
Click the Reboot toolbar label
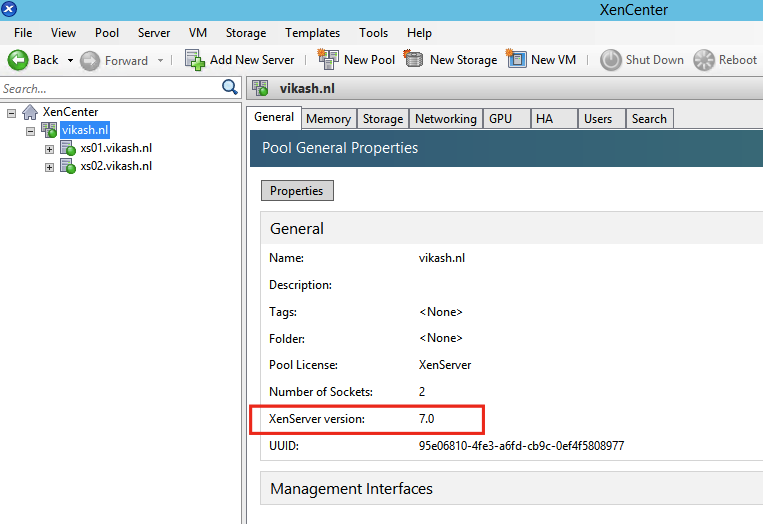738,60
